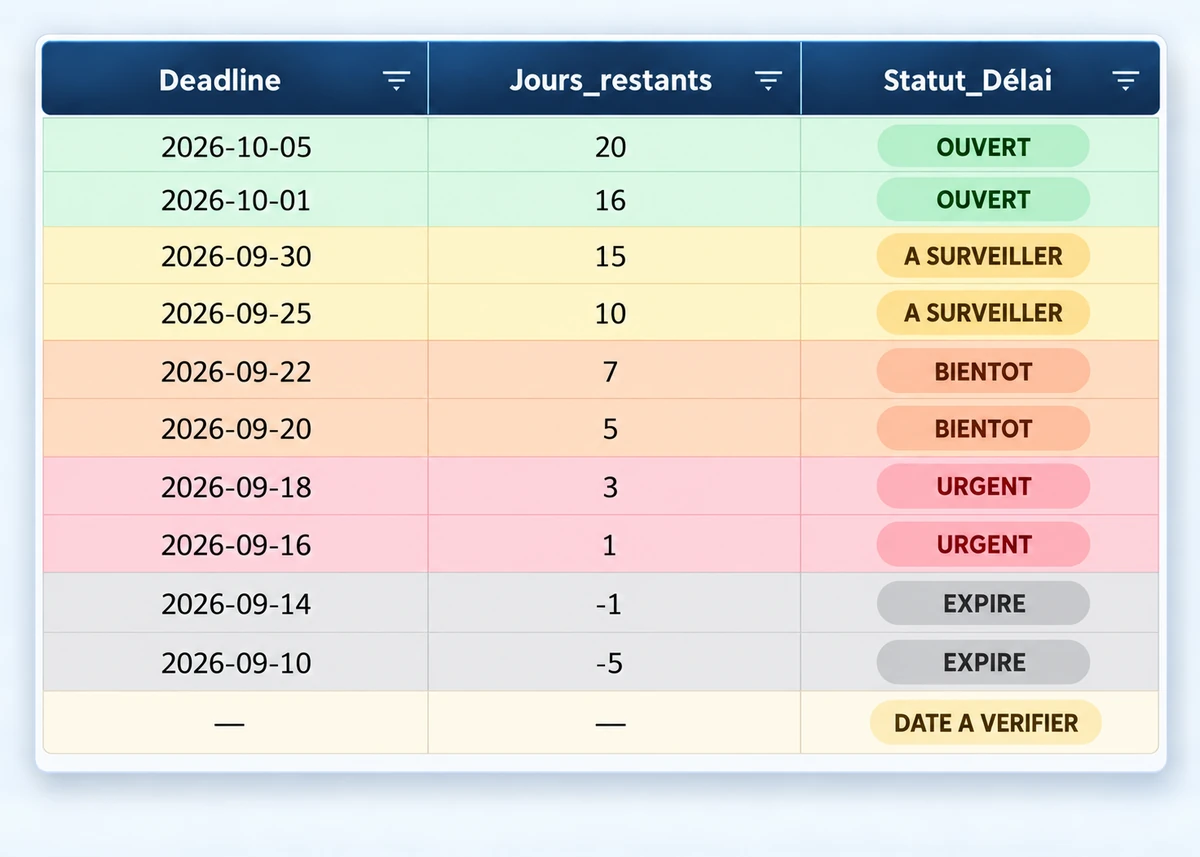This screenshot has width=1200, height=857.
Task: Click the days remaining value 10
Action: click(x=610, y=313)
